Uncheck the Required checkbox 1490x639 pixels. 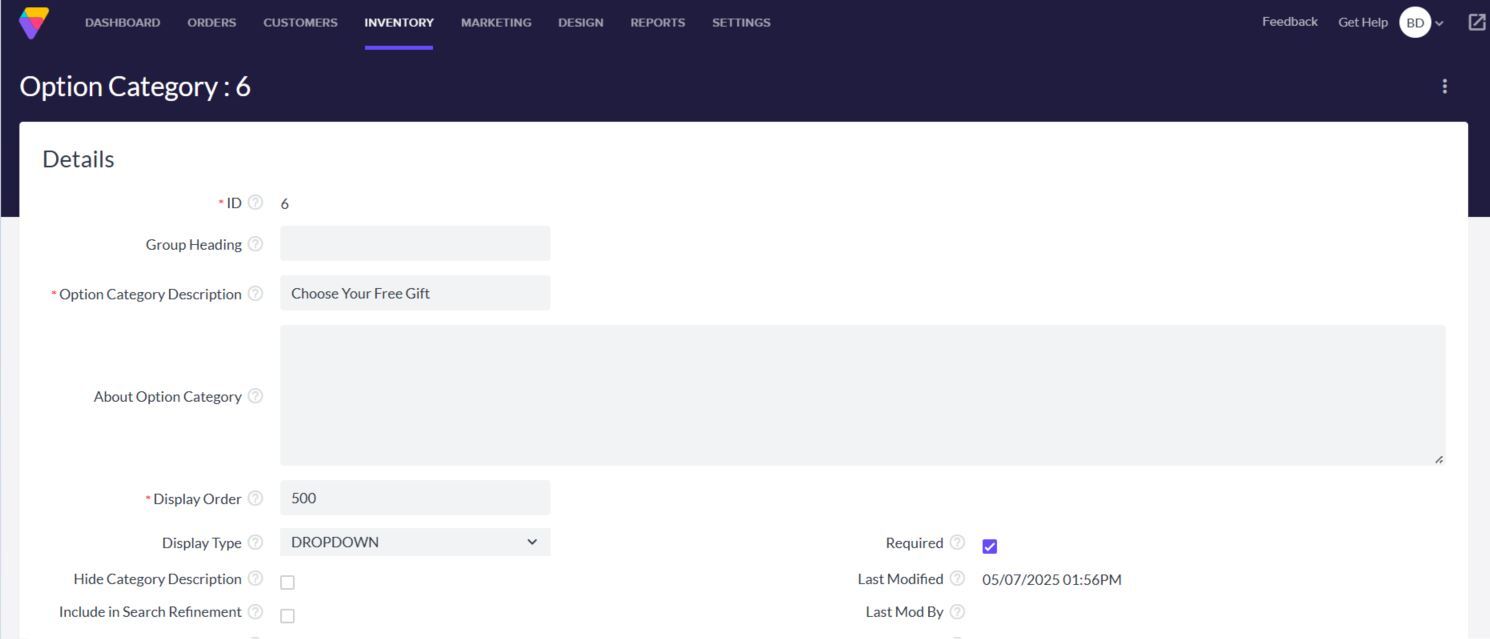click(989, 546)
